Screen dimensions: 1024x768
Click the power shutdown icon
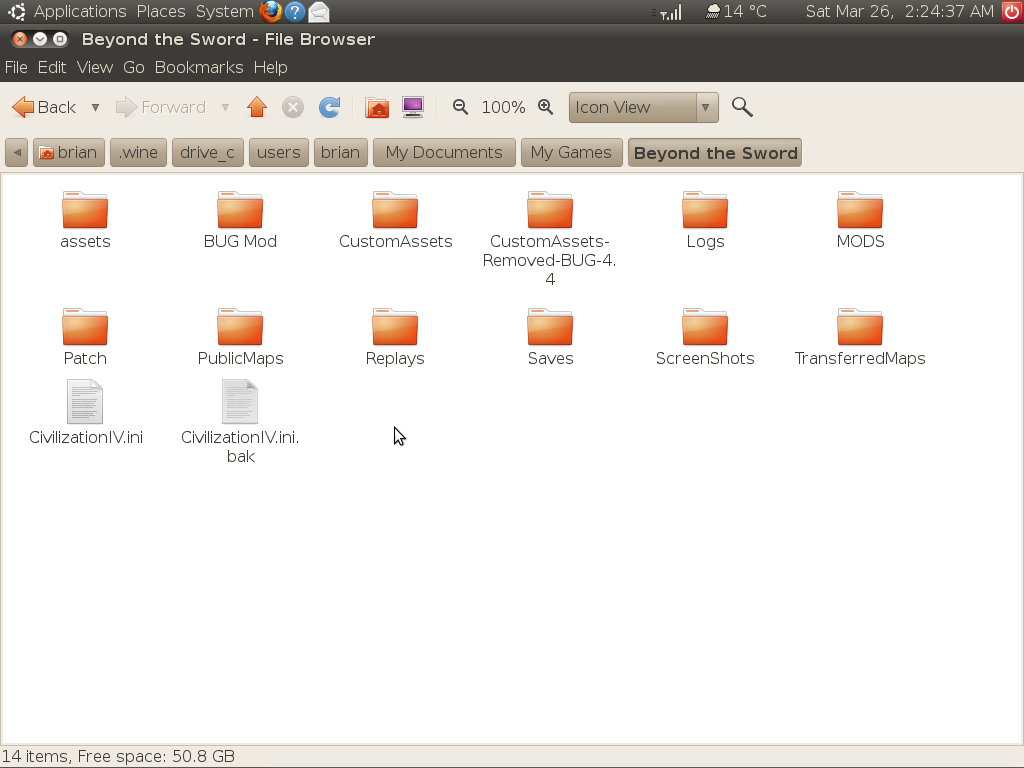1012,12
